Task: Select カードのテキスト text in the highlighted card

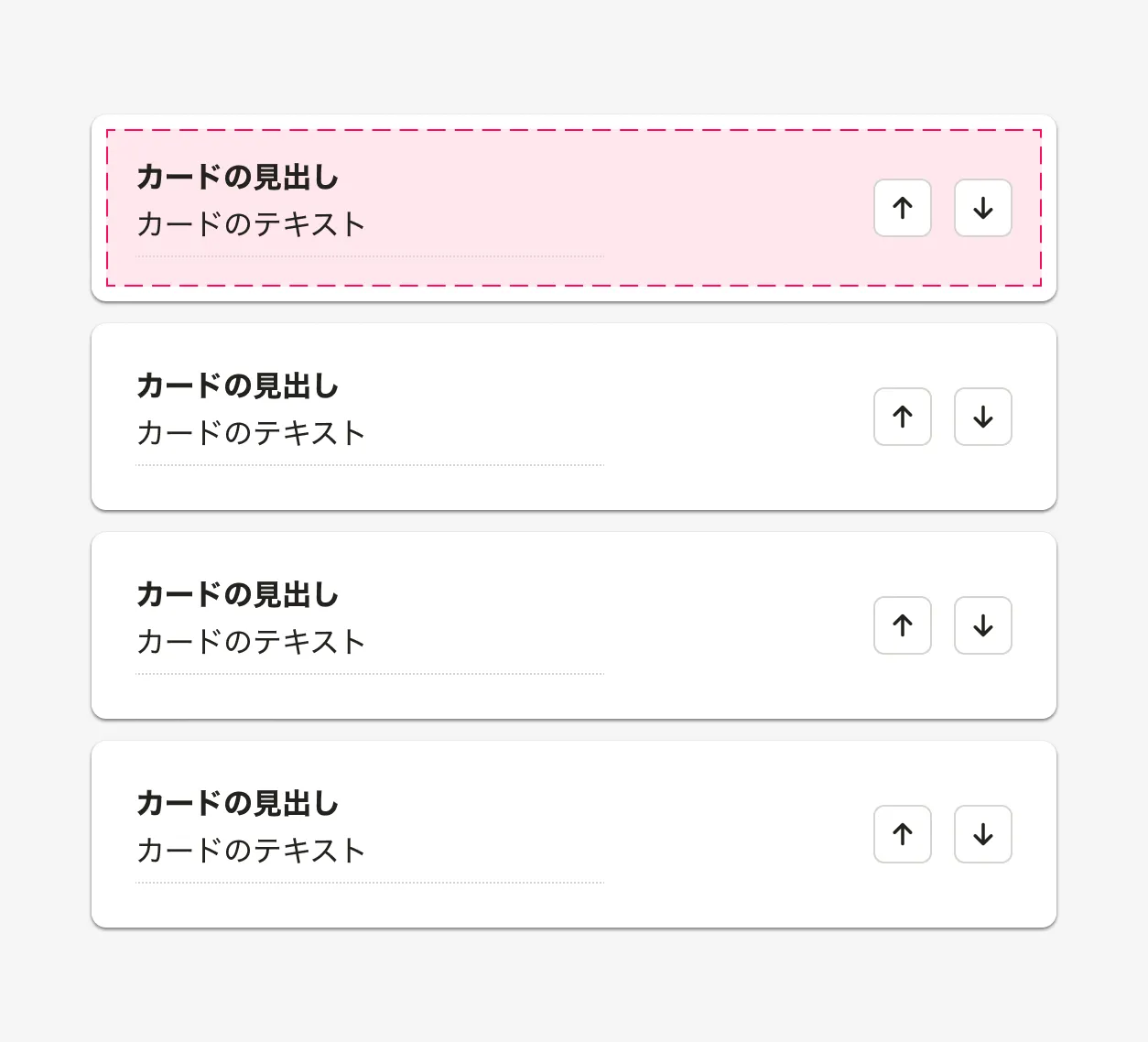Action: (251, 224)
